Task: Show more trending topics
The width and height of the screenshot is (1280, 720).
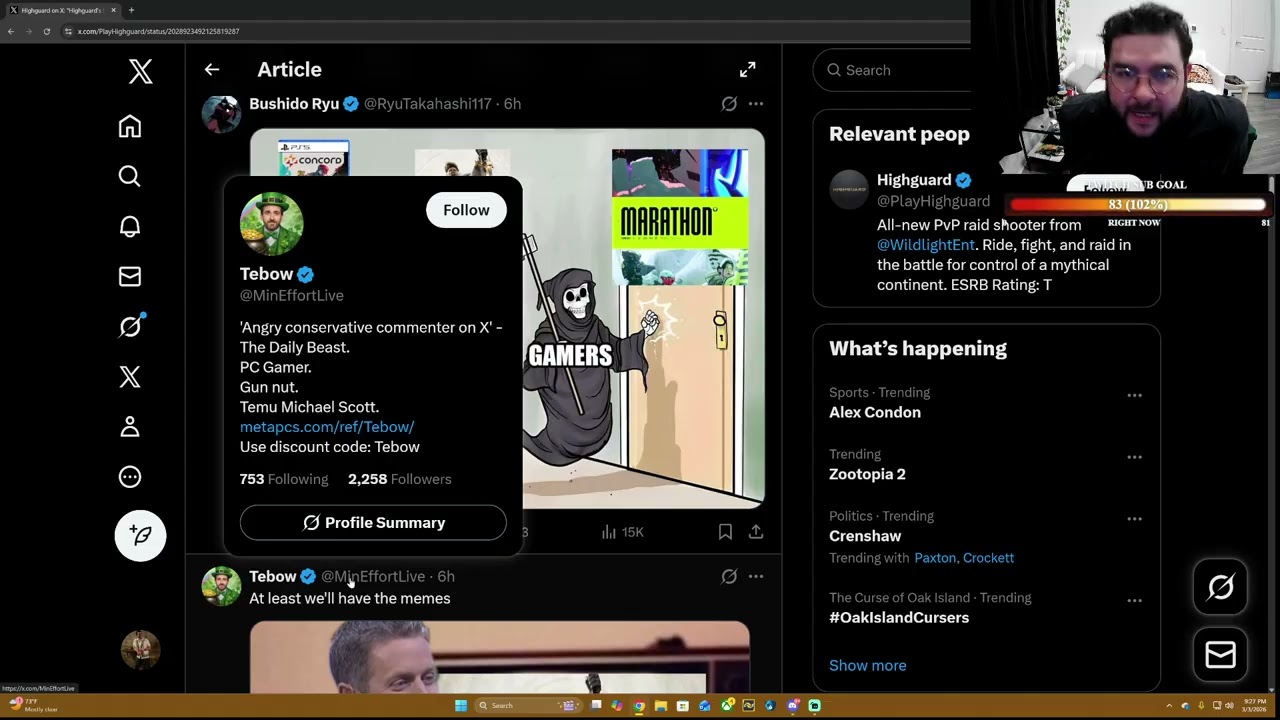Action: (868, 666)
